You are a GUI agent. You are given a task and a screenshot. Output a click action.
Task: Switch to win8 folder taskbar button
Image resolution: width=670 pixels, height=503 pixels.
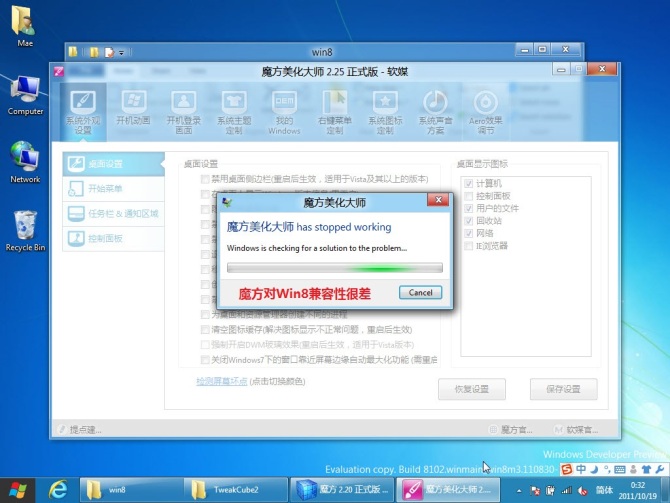coord(132,490)
